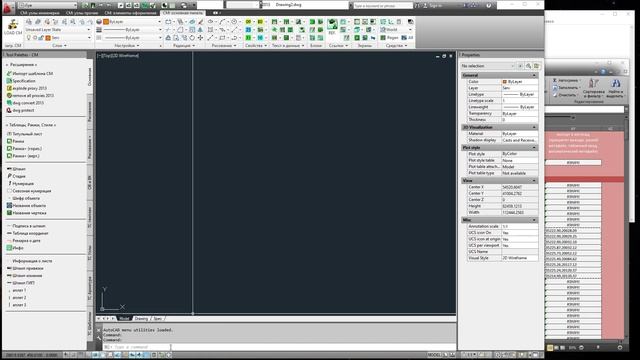Click Подпись в штамп palette entry
The height and width of the screenshot is (360, 640).
click(x=26, y=226)
